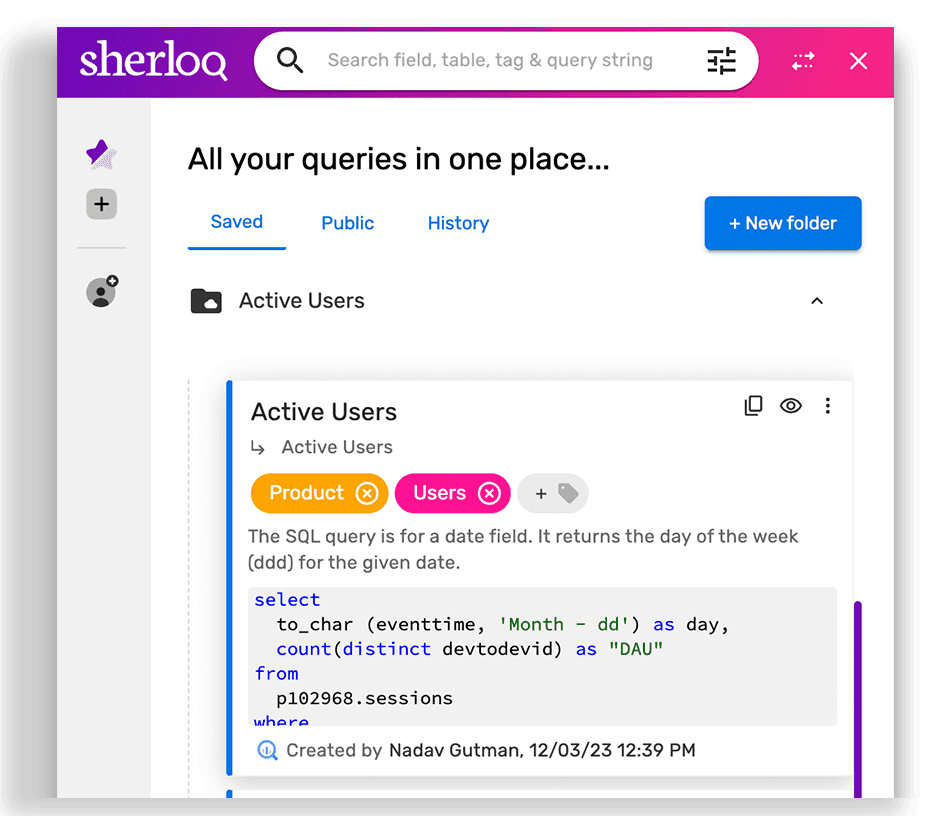The image size is (949, 816).
Task: Click the sherloq logo
Action: tap(153, 60)
